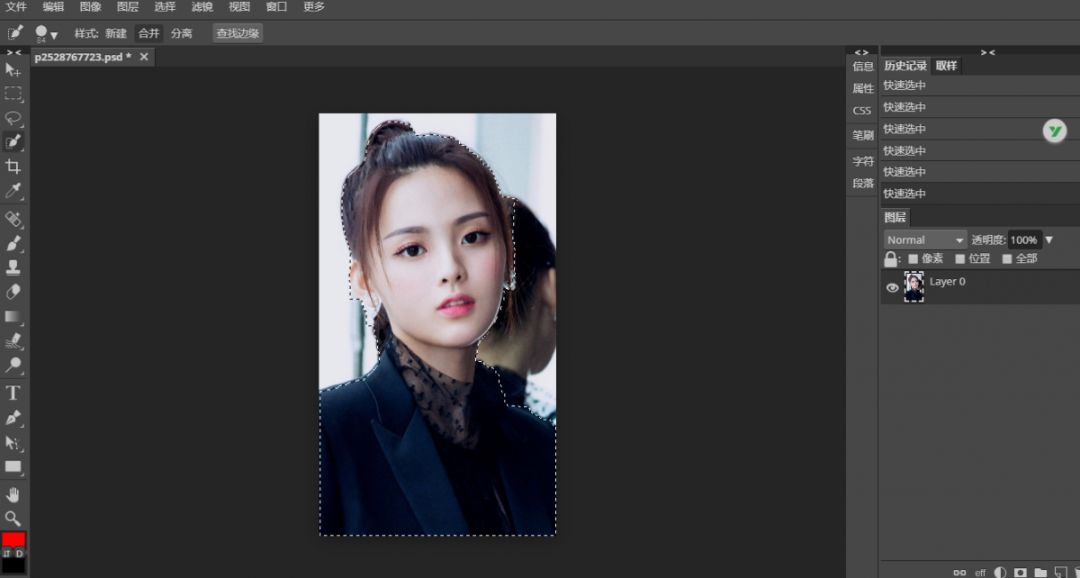Select the Zoom tool
Viewport: 1080px width, 578px height.
(13, 518)
